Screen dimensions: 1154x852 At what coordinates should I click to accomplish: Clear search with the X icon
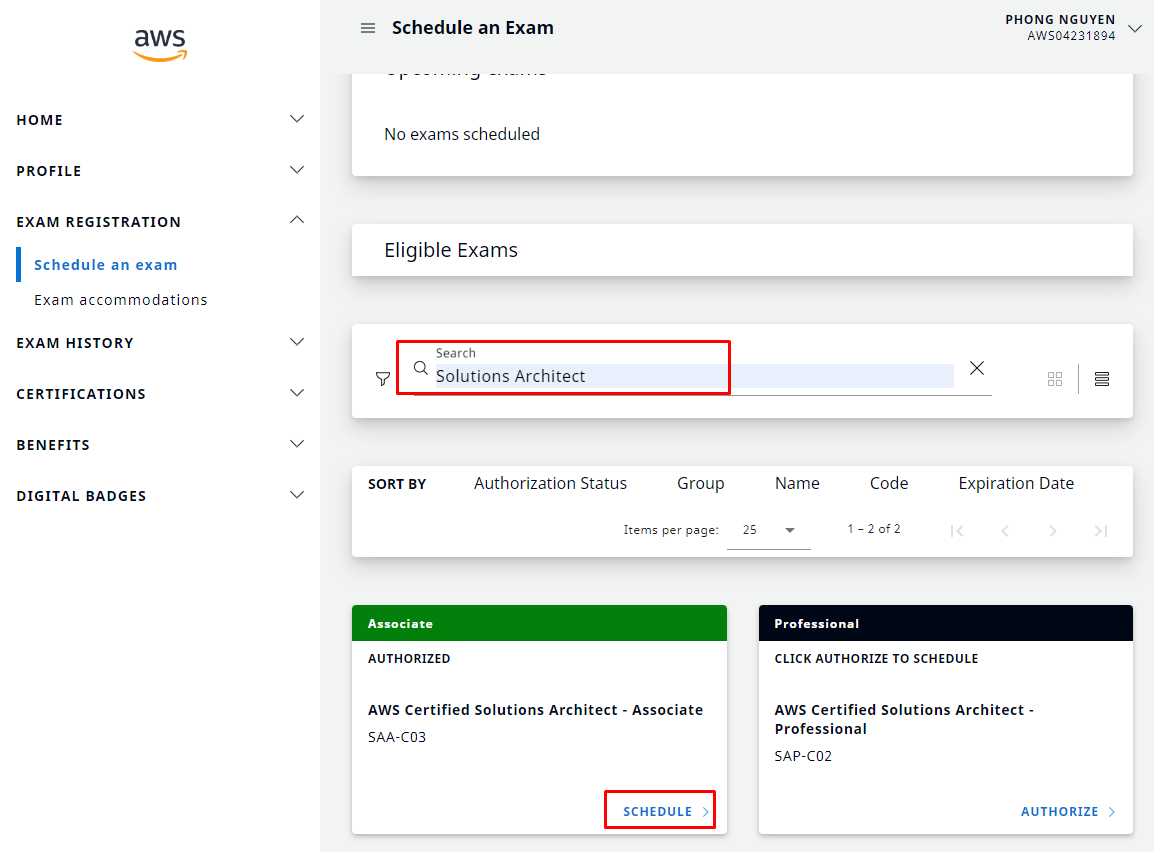(977, 369)
